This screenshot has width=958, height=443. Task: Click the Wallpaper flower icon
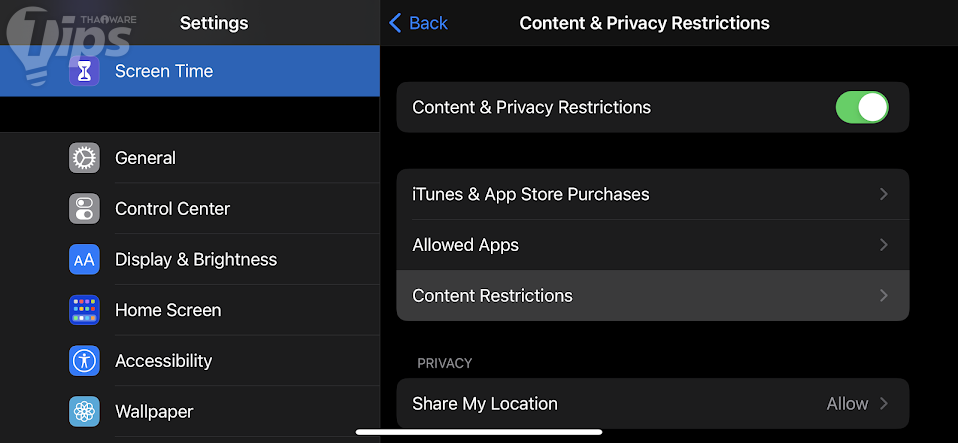point(84,412)
